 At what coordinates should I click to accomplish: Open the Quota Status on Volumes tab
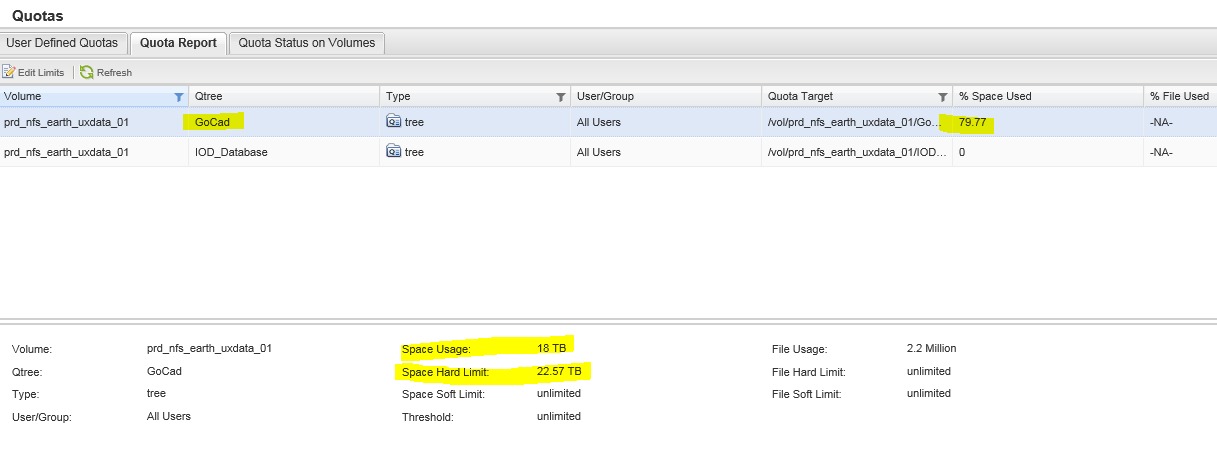coord(307,43)
